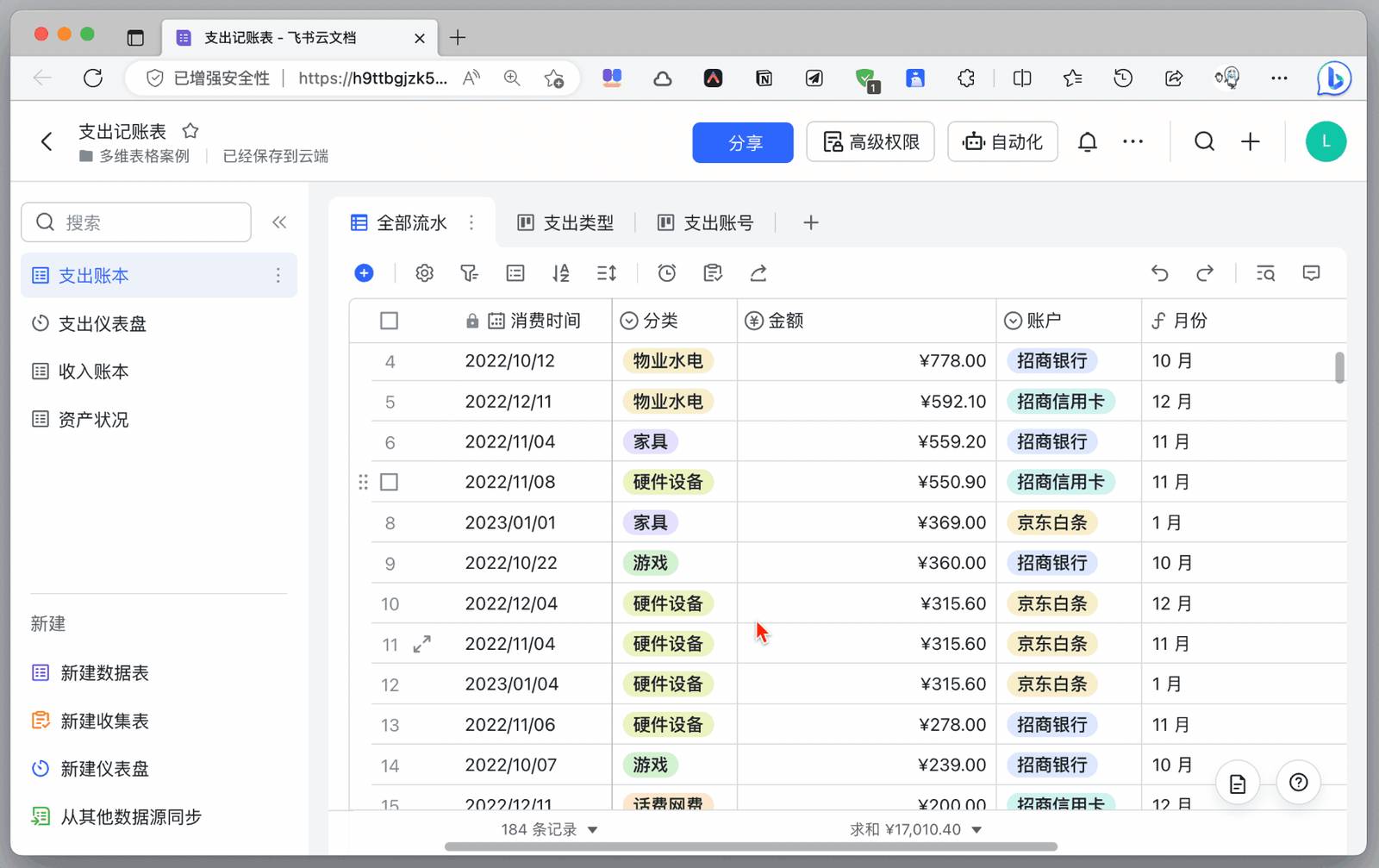
Task: Switch to the 支出类型 view tab
Action: pyautogui.click(x=565, y=222)
